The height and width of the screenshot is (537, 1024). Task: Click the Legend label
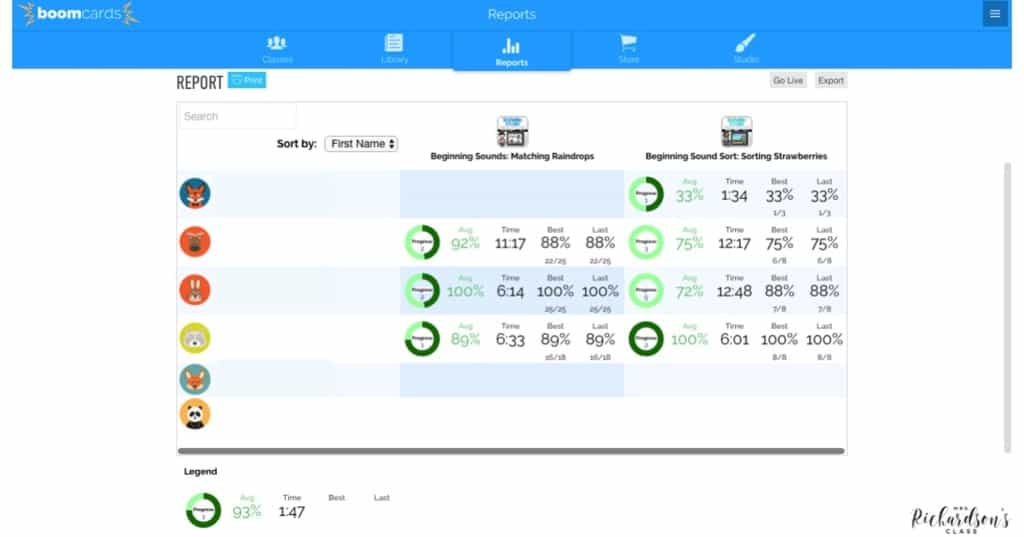click(200, 471)
